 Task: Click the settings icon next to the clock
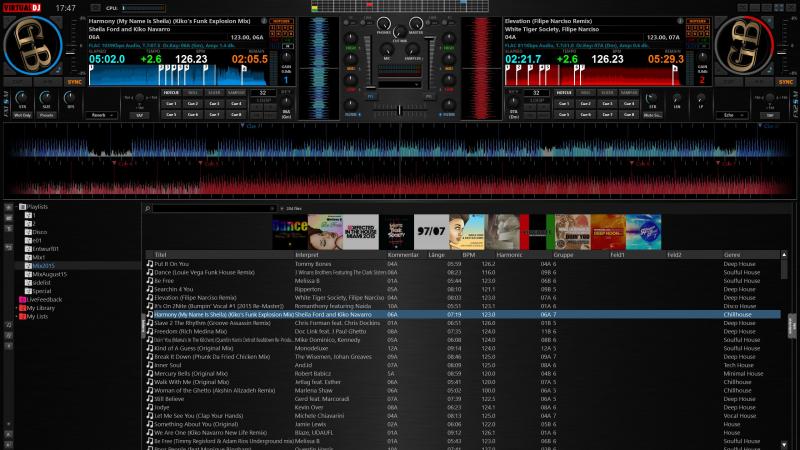click(x=95, y=8)
